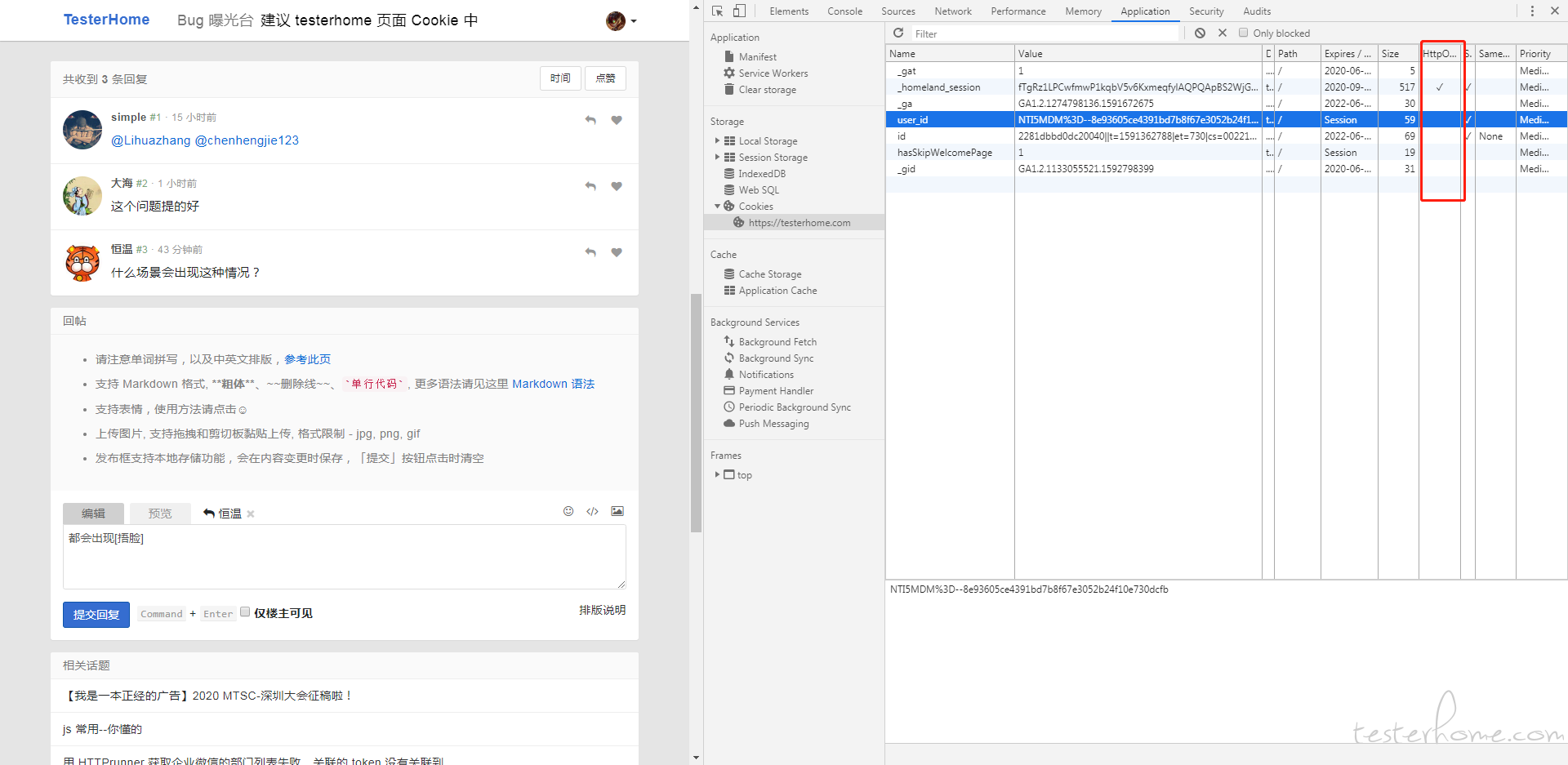Expand Local Storage tree

click(x=717, y=140)
